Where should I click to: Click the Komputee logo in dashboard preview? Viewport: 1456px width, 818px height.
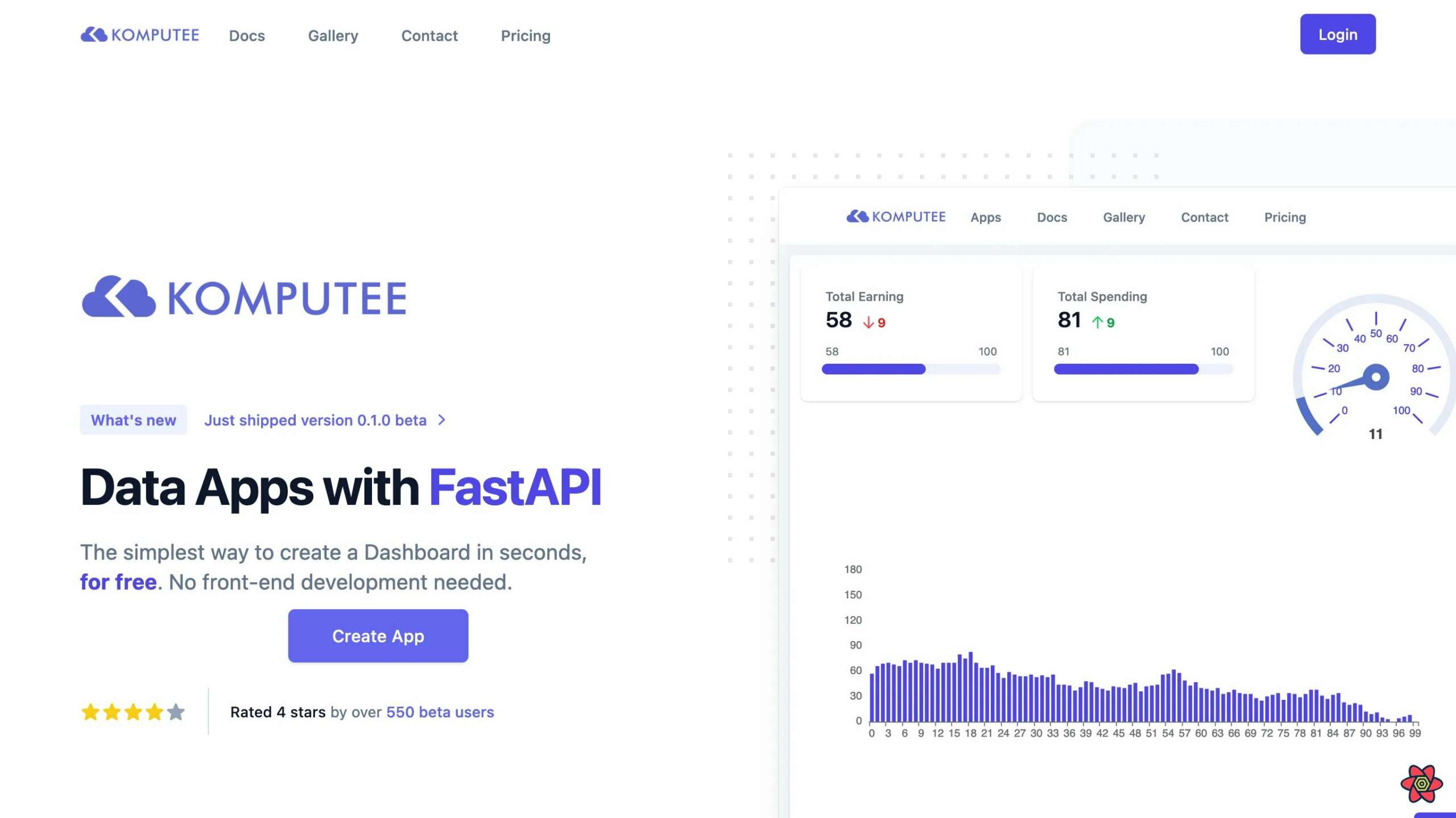click(x=896, y=217)
